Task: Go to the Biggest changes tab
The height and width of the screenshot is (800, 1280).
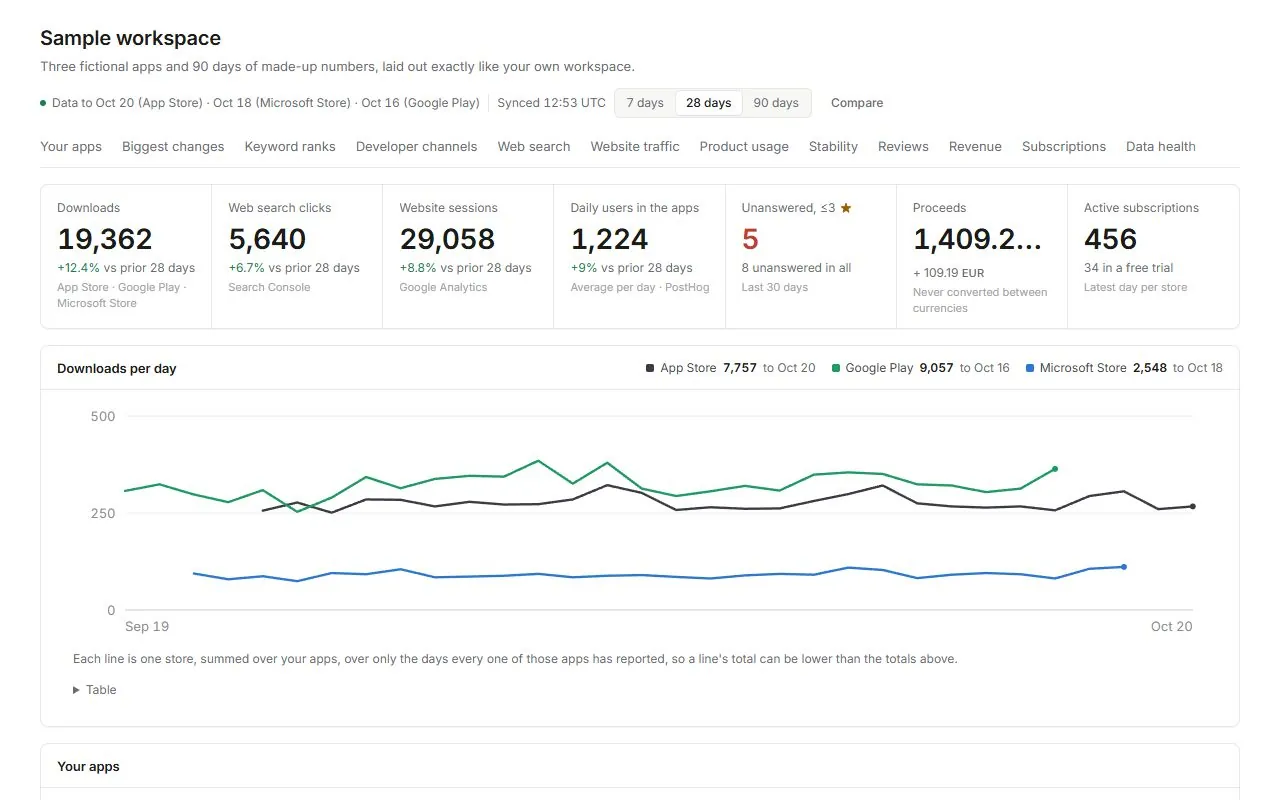Action: point(173,146)
